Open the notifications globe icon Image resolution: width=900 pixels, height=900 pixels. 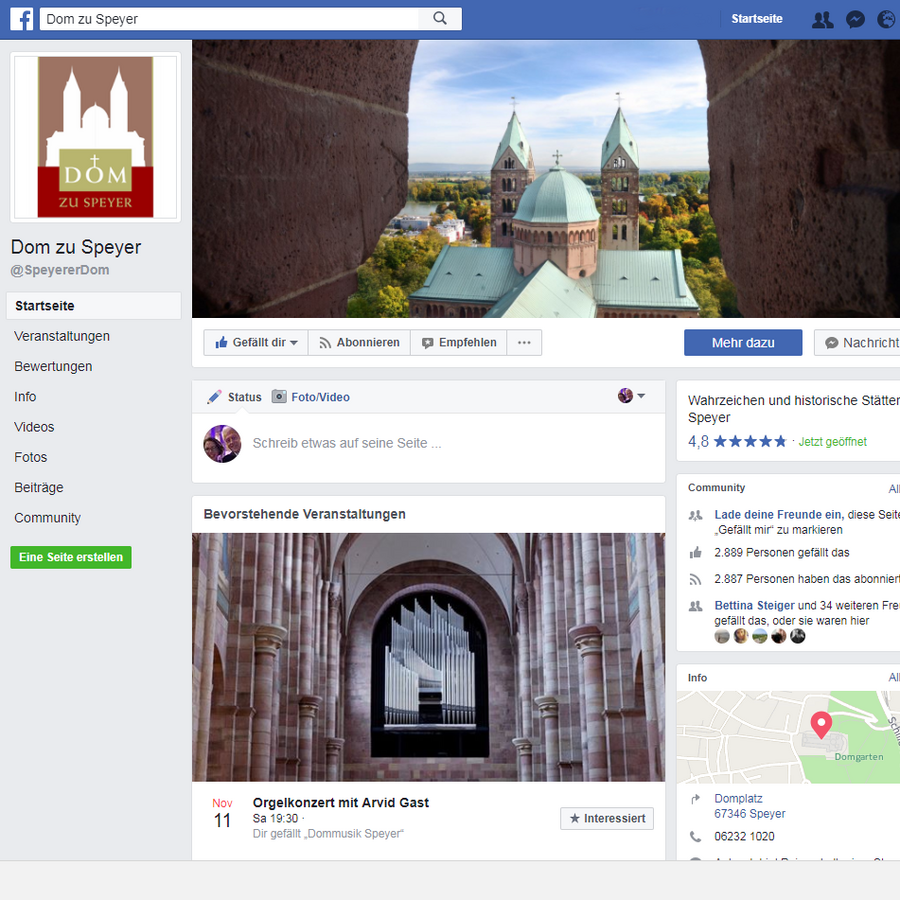886,19
